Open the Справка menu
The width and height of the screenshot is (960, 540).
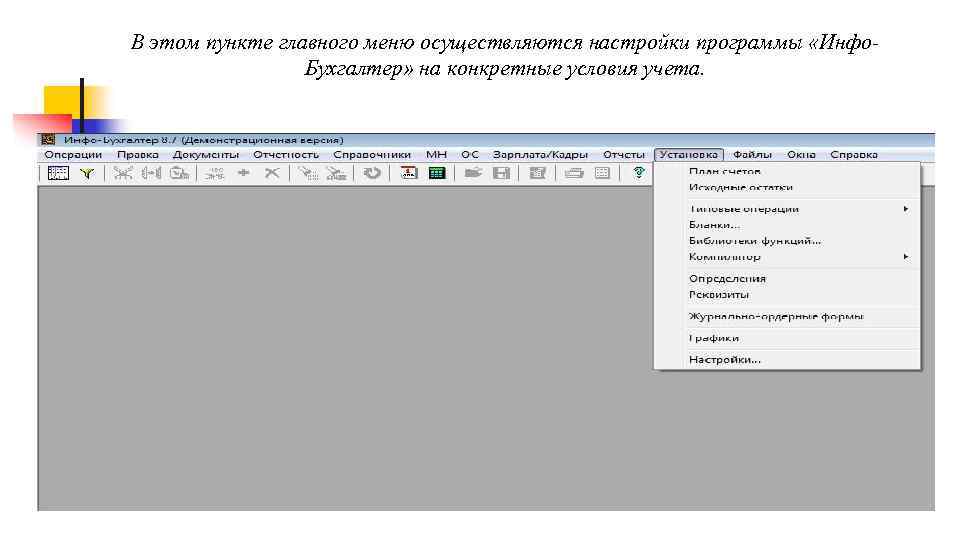pos(854,155)
